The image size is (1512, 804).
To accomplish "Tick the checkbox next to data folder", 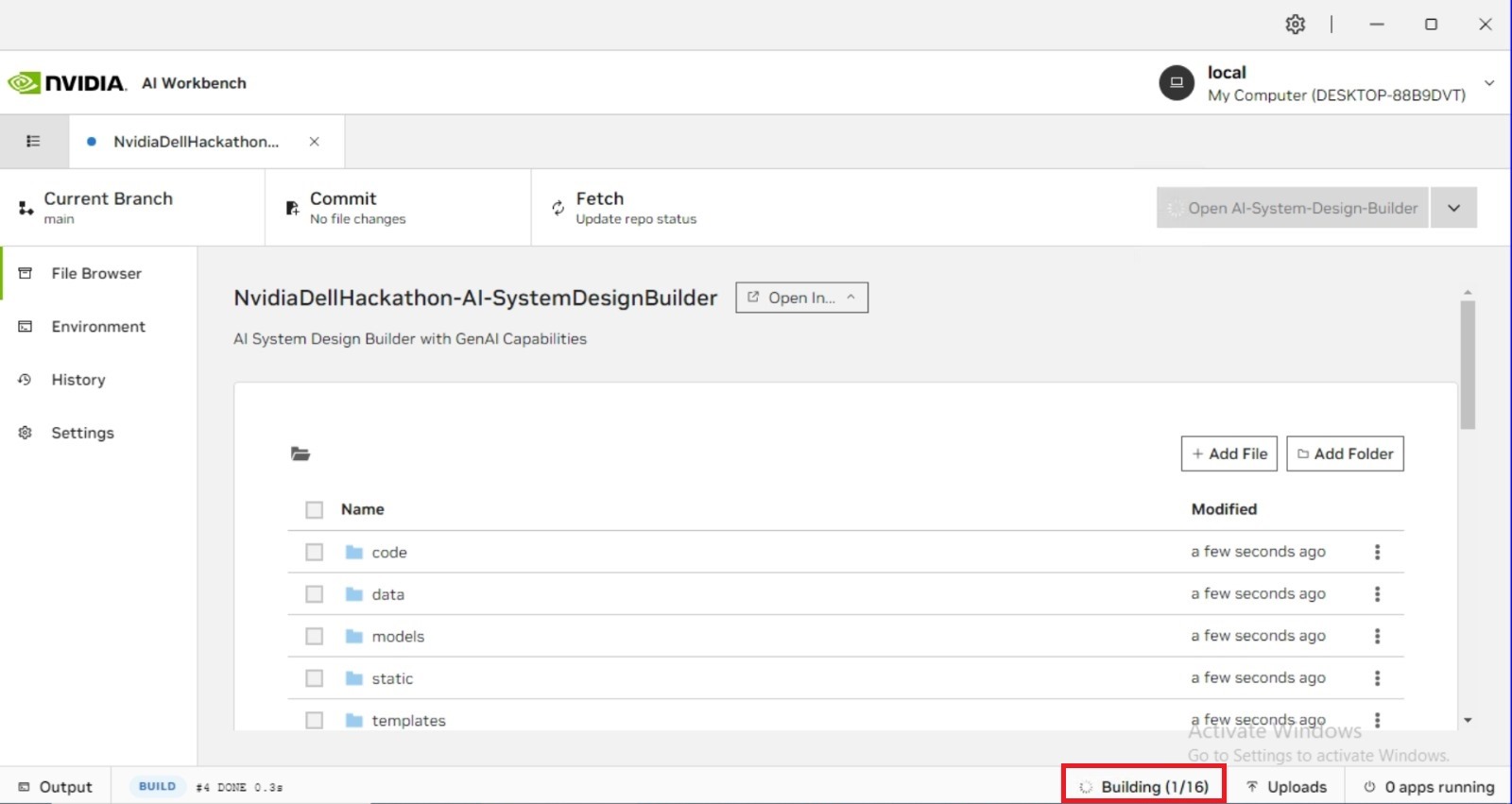I will pyautogui.click(x=315, y=594).
